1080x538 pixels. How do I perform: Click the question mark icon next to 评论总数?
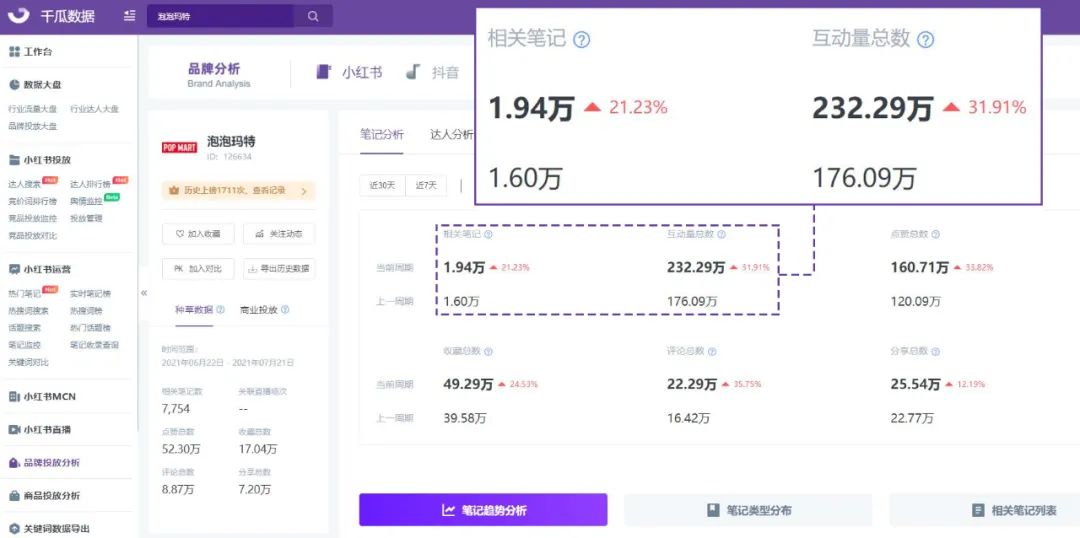click(712, 352)
